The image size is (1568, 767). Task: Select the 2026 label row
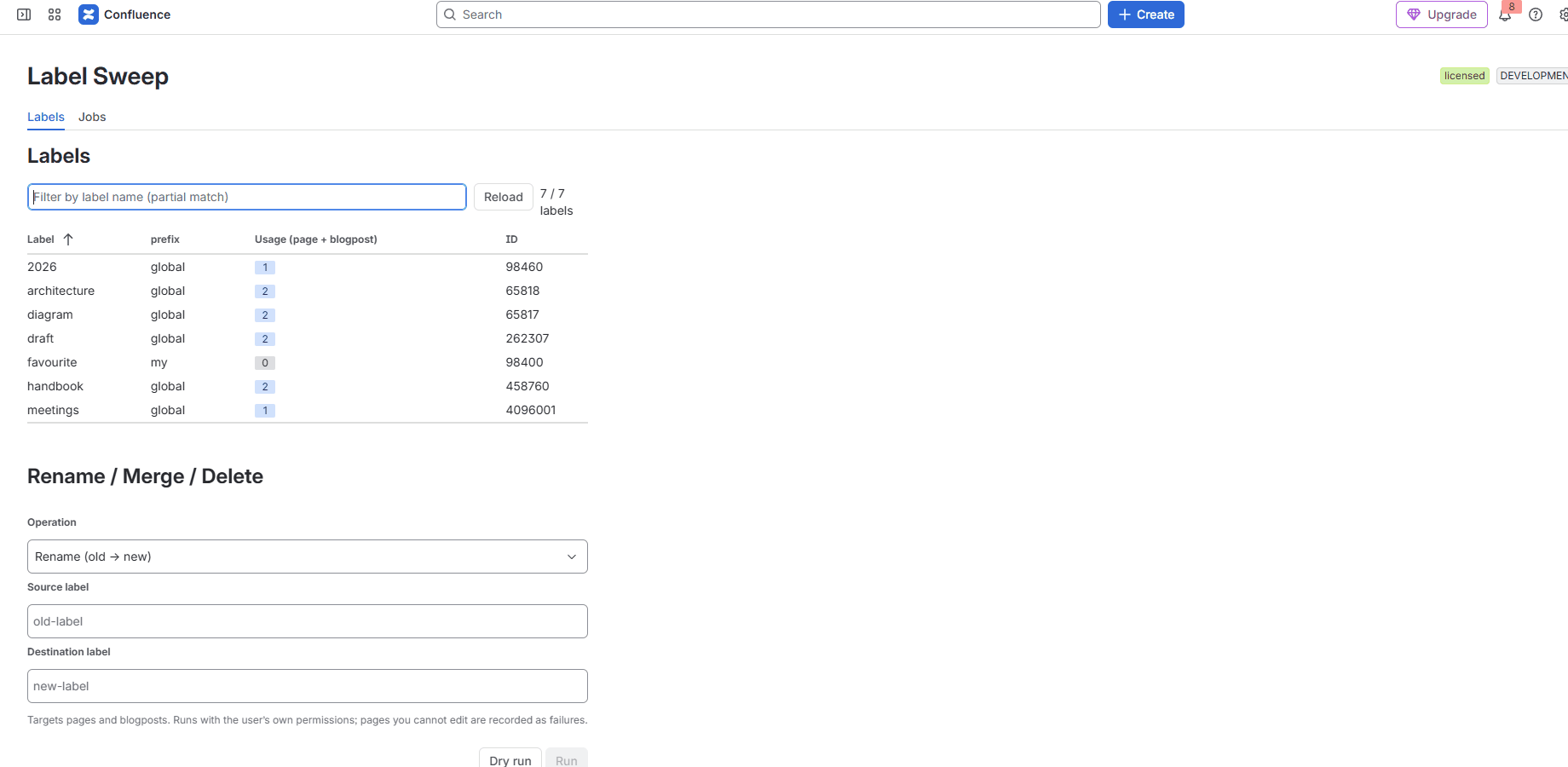(308, 267)
